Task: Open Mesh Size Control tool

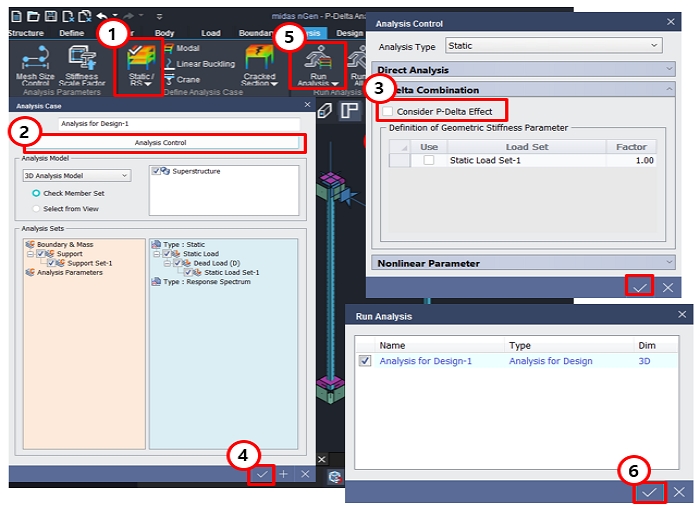Action: pos(36,66)
